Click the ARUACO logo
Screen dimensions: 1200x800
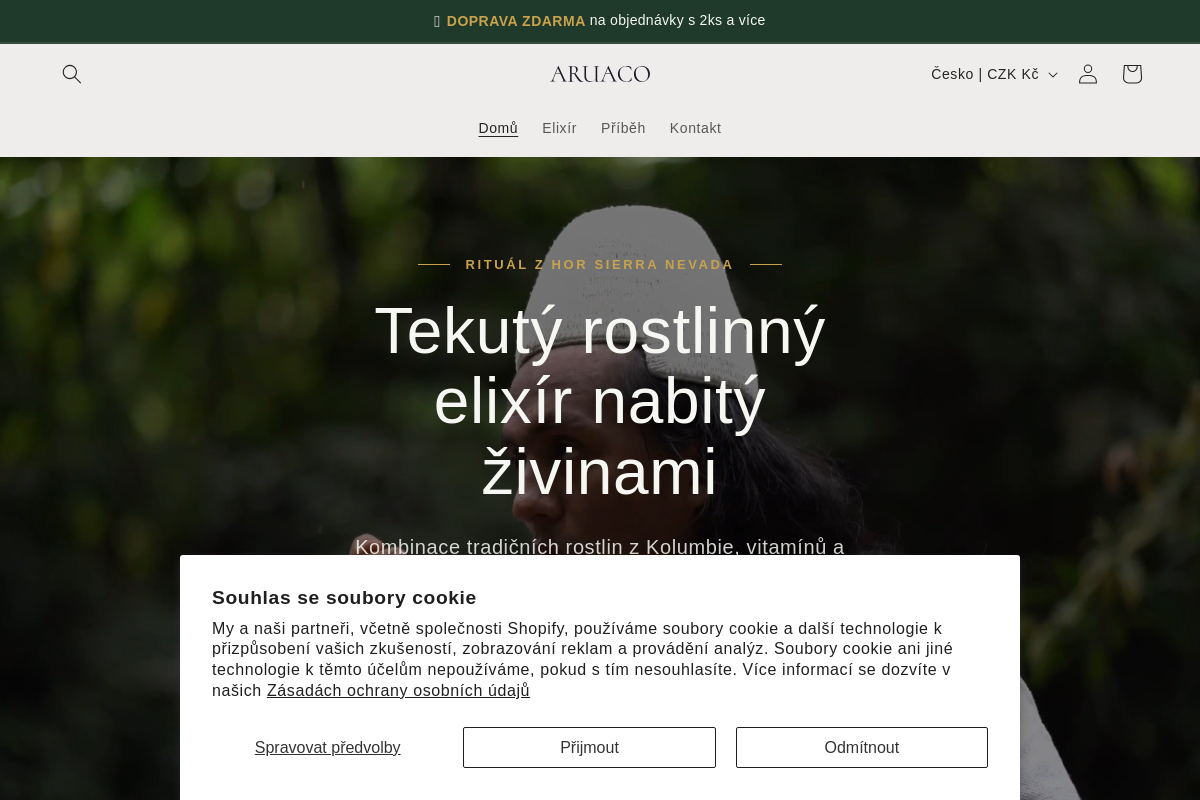[599, 73]
